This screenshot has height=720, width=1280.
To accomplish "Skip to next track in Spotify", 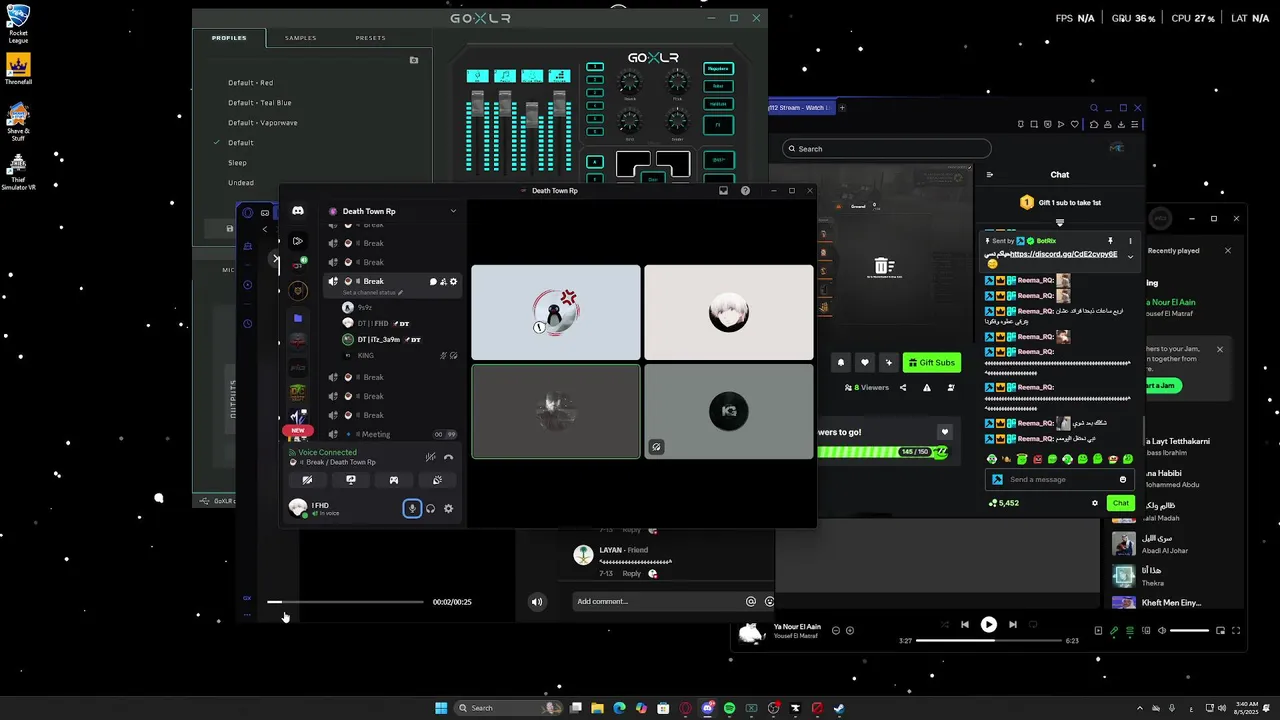I will pos(1012,624).
